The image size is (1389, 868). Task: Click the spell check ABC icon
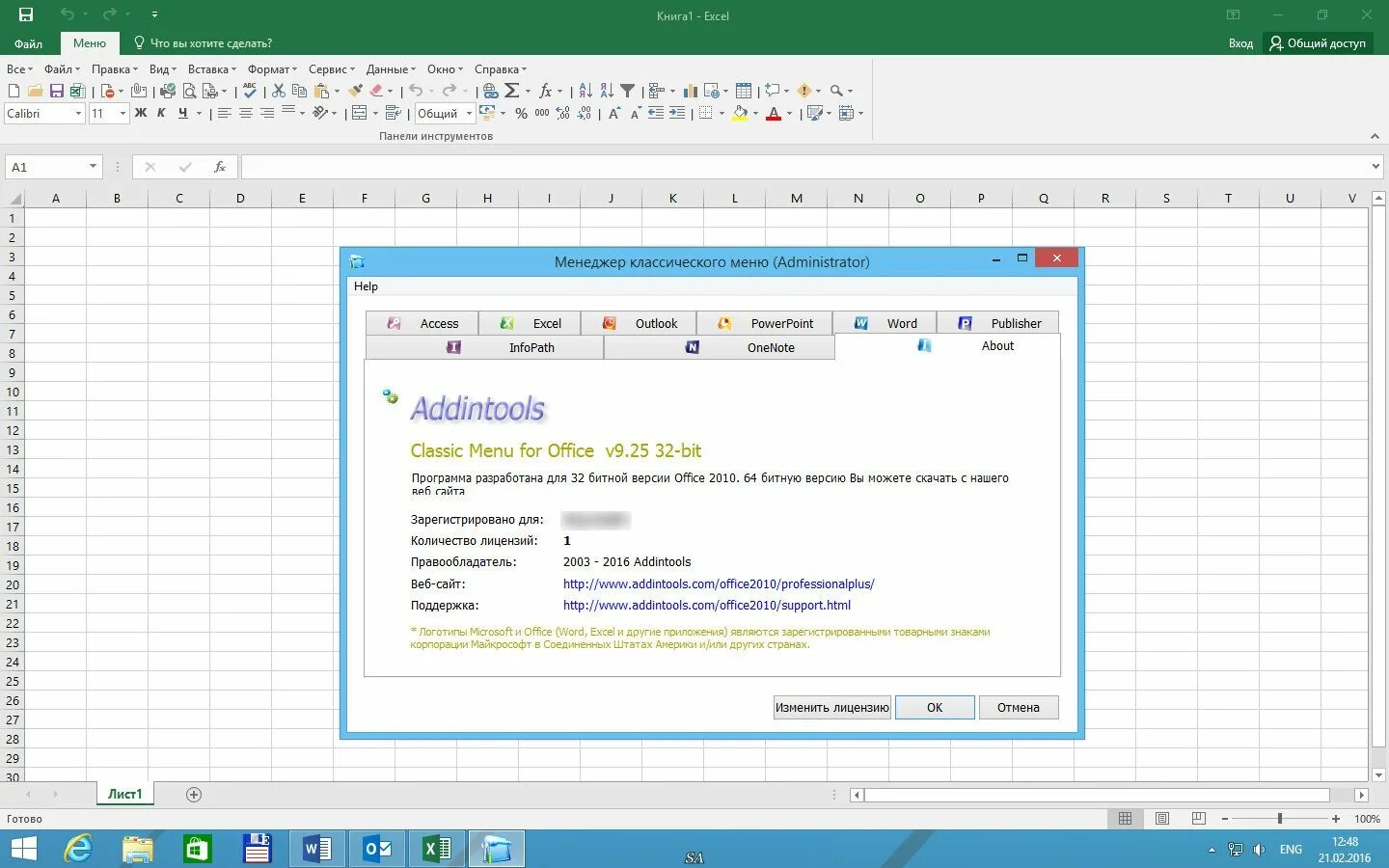(250, 91)
